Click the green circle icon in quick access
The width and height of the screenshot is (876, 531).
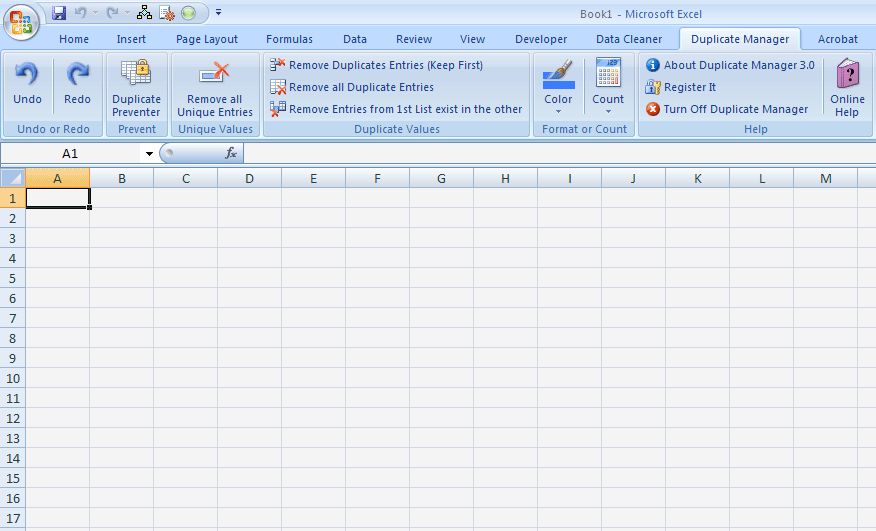189,13
